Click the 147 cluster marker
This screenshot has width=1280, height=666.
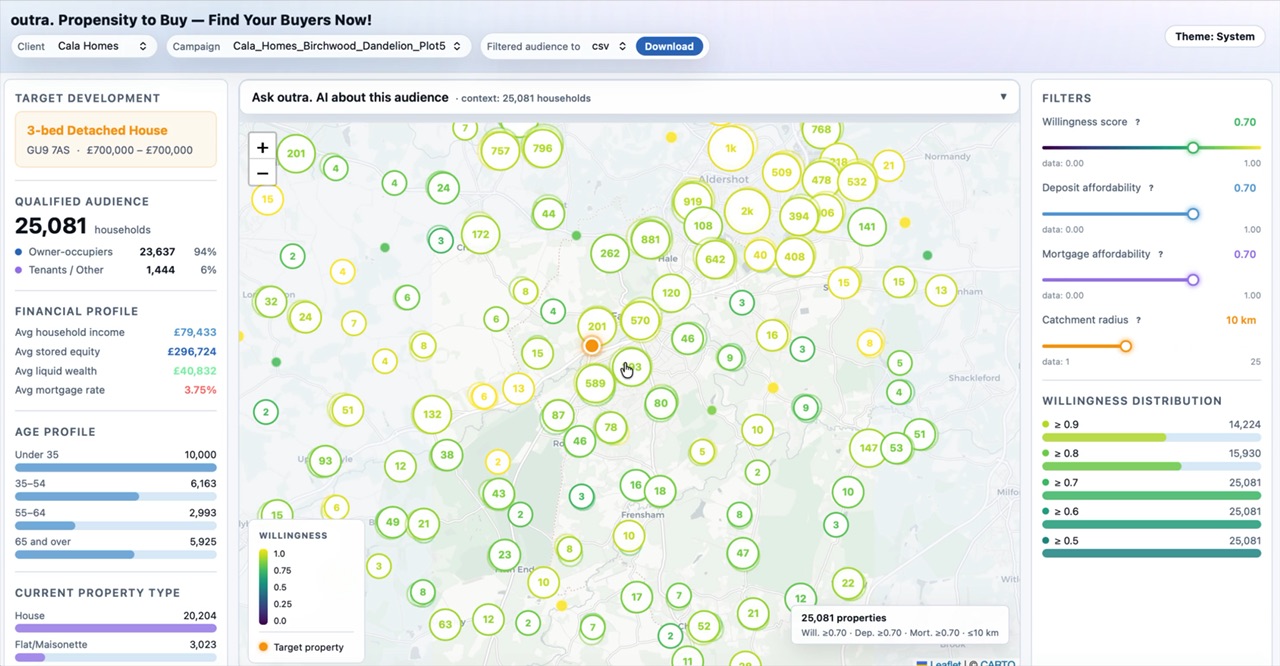[x=868, y=448]
